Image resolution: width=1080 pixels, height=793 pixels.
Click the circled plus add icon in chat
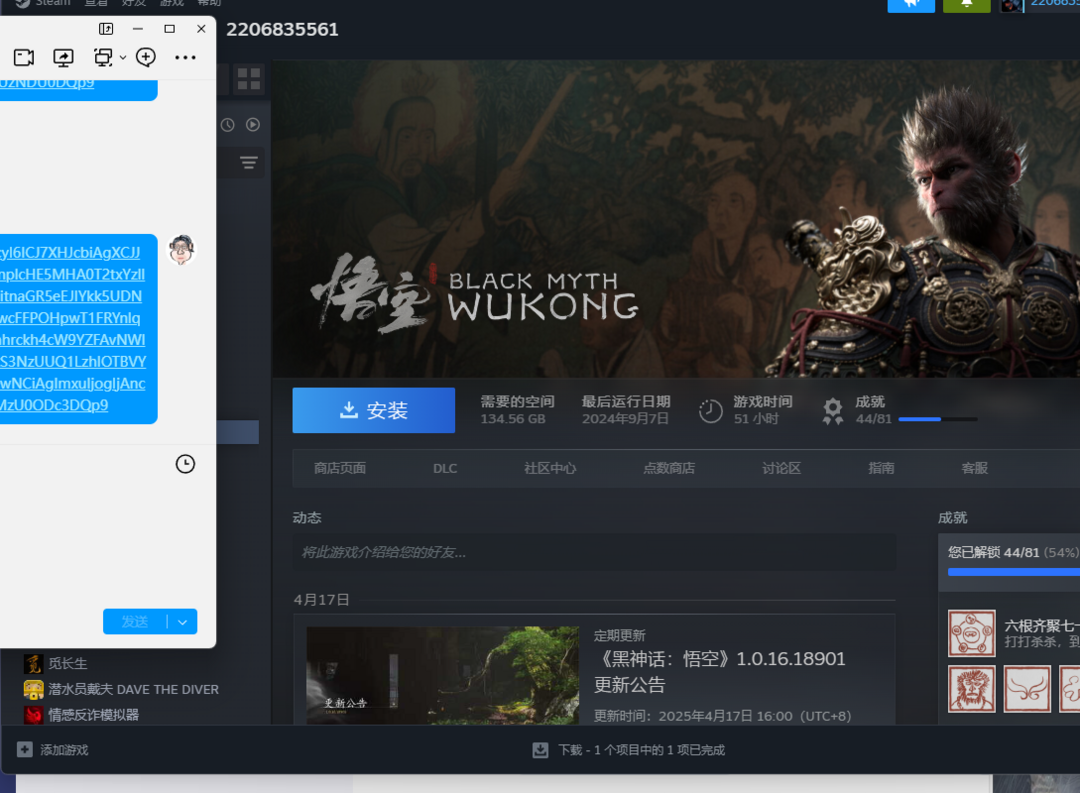click(146, 57)
